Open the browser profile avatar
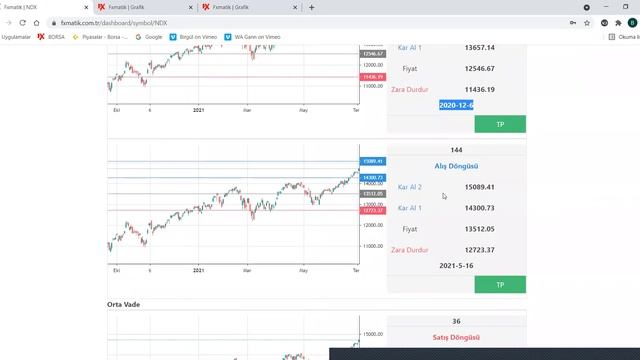 (632, 23)
